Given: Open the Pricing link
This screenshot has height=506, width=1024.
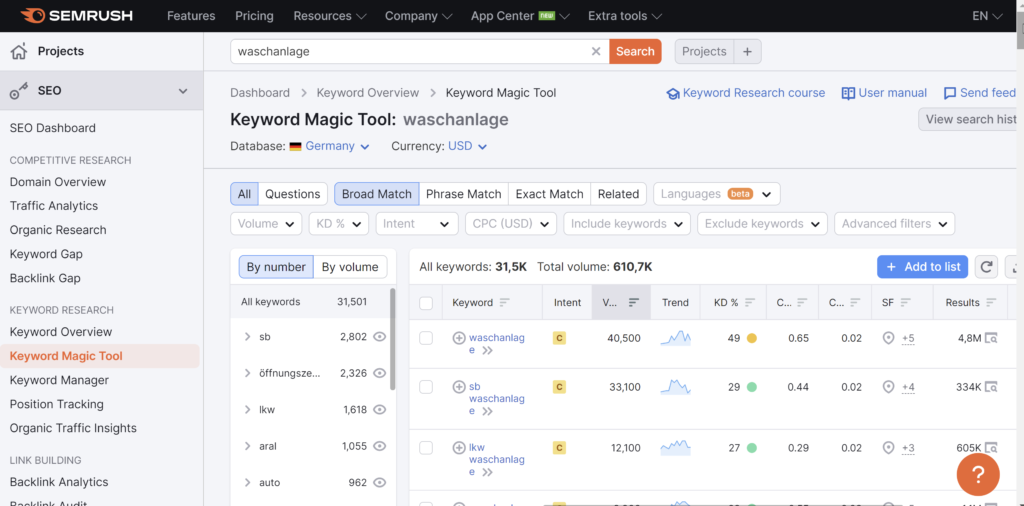Looking at the screenshot, I should [x=254, y=16].
